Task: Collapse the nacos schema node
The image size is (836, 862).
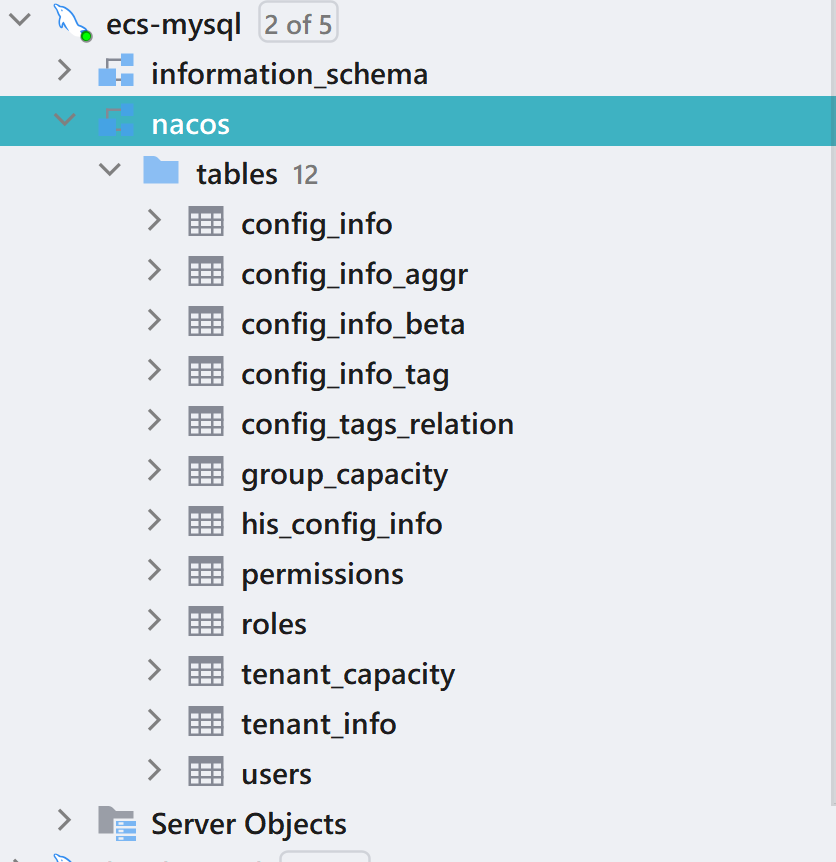Action: (65, 121)
